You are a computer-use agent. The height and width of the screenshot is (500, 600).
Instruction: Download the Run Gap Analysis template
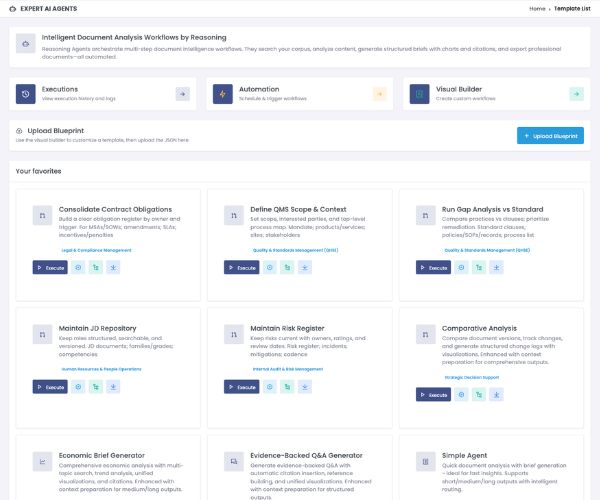coord(496,267)
